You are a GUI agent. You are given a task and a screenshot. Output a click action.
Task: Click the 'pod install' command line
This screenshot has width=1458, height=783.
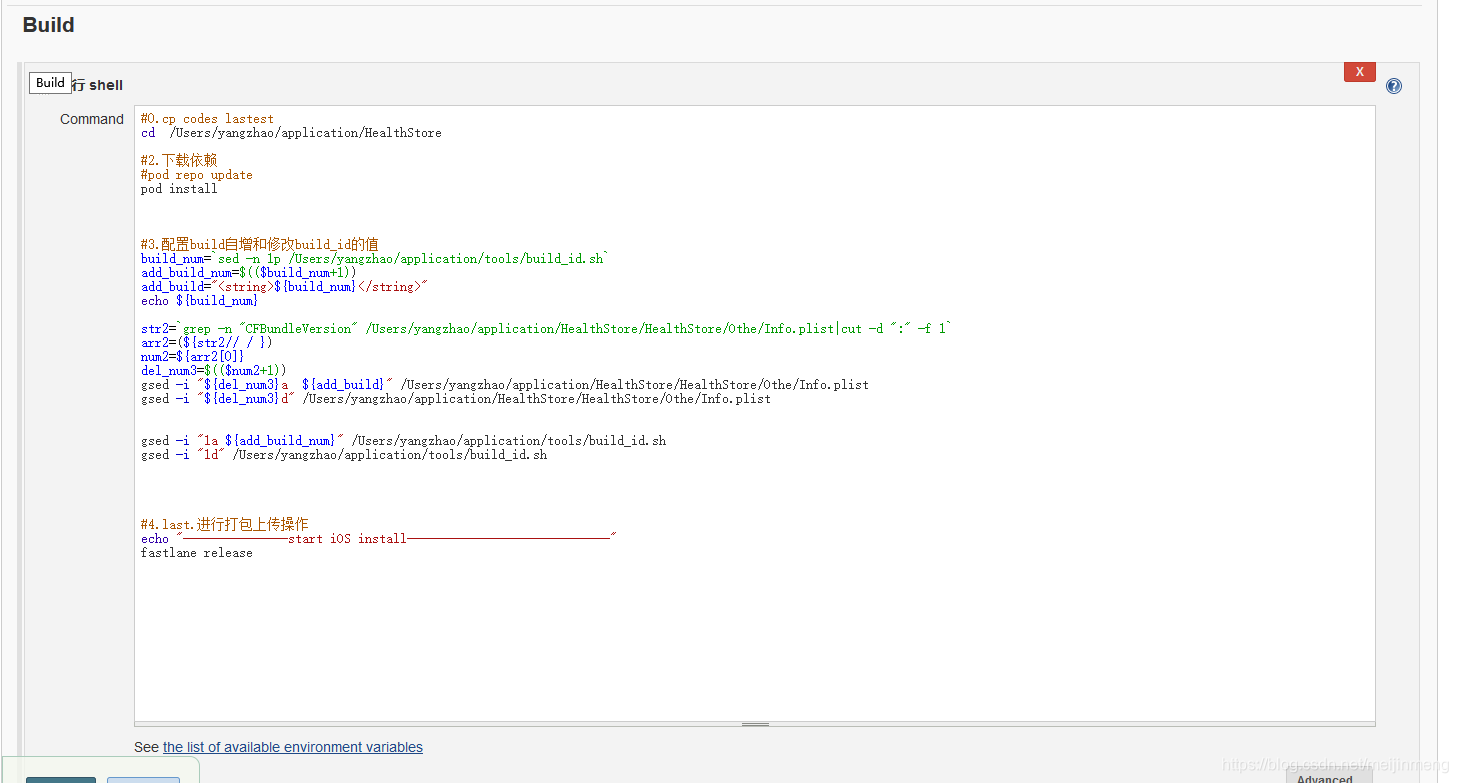[179, 189]
